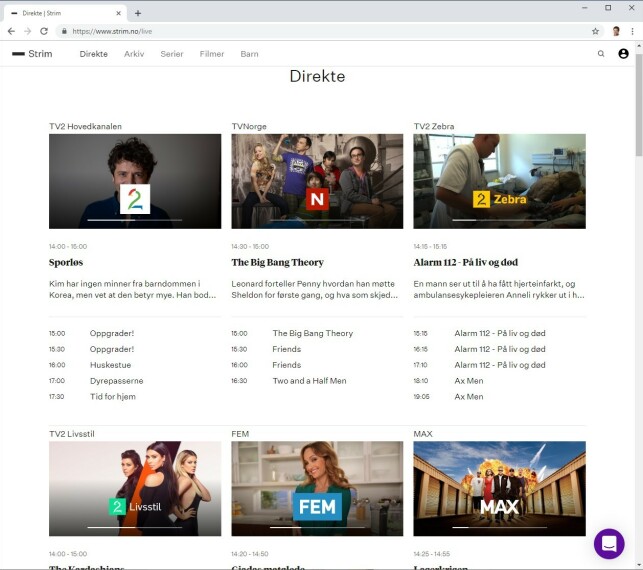Select the Direkte | Strim browser tab
643x570 pixels.
pos(66,13)
